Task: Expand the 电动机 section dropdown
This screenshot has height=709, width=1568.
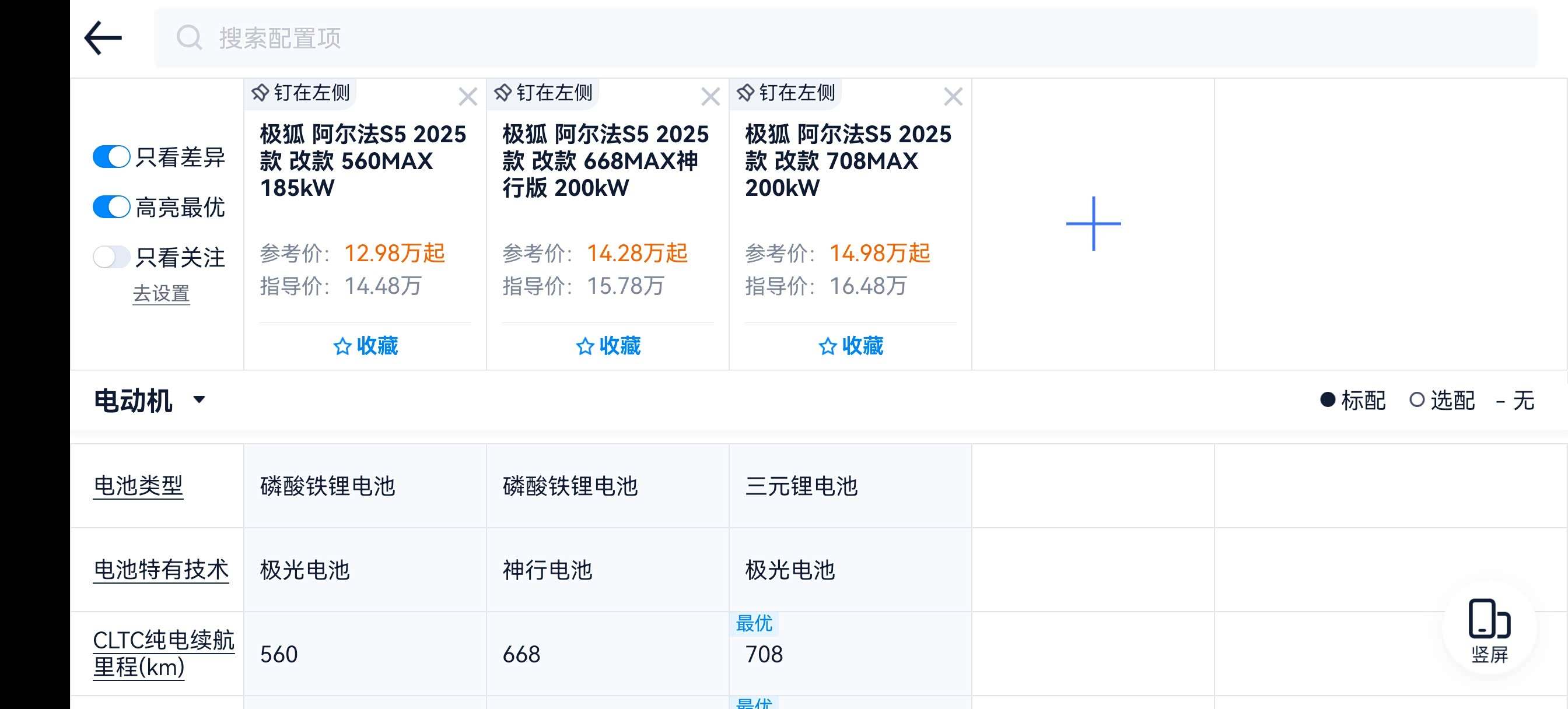Action: coord(199,400)
